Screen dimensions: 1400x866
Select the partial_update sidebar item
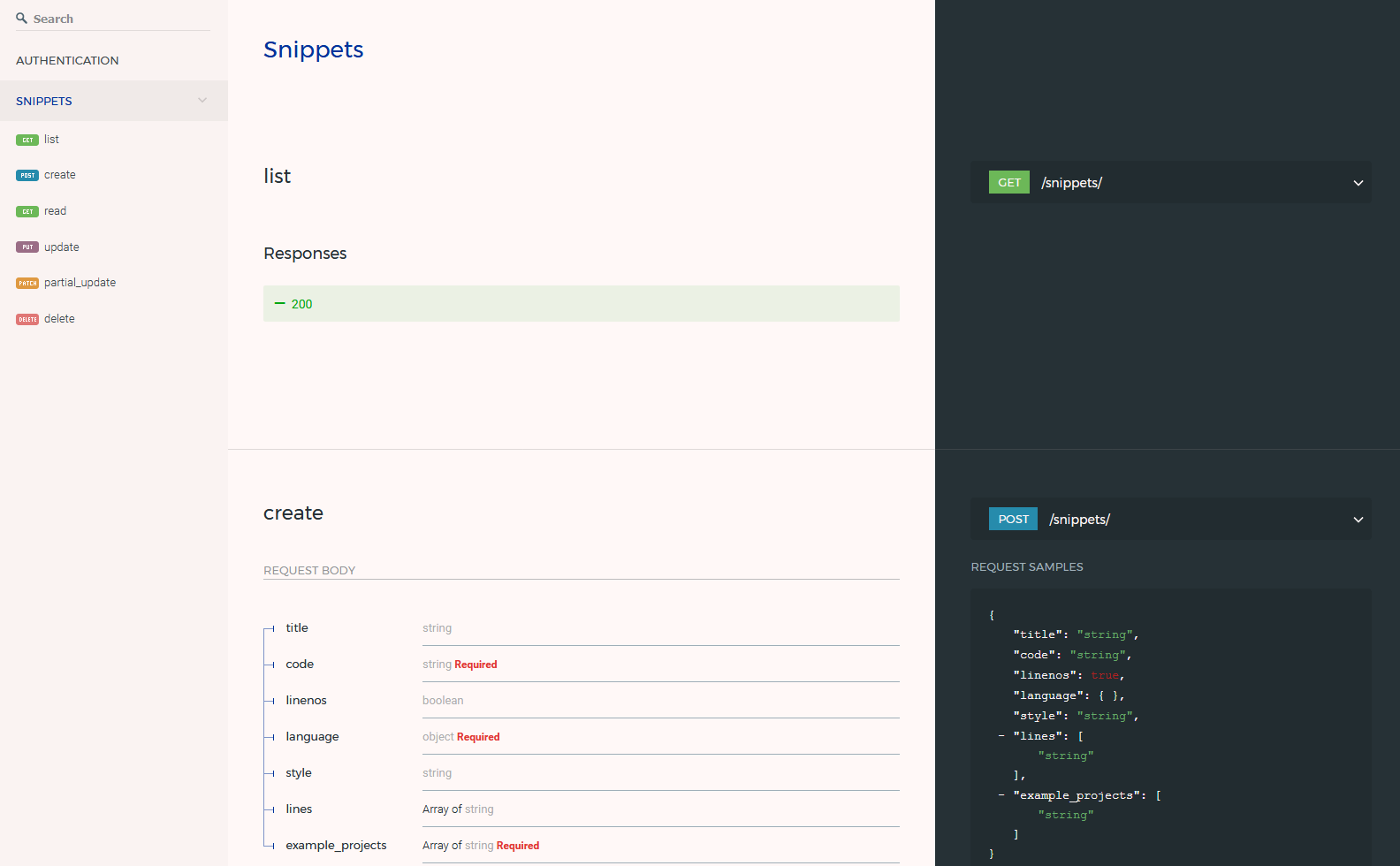coord(80,283)
